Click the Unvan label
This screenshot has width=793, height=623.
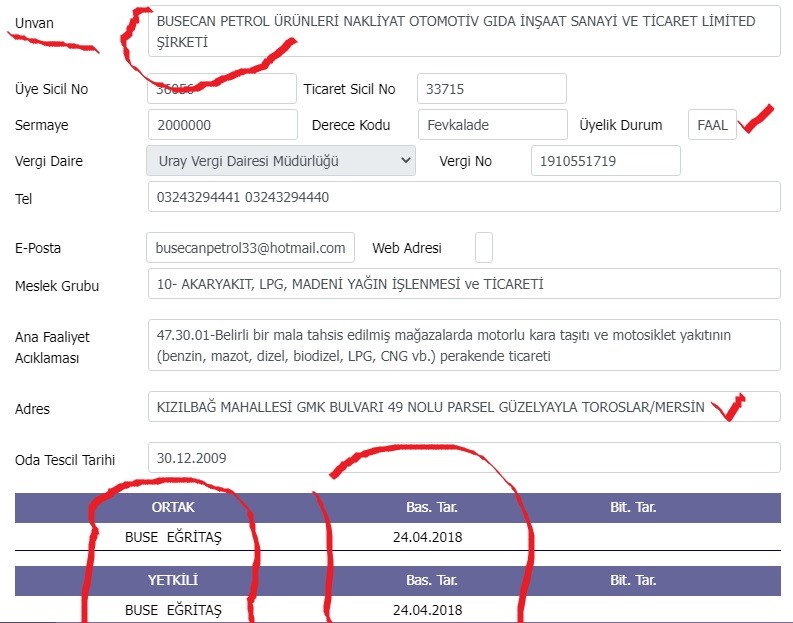pos(34,23)
